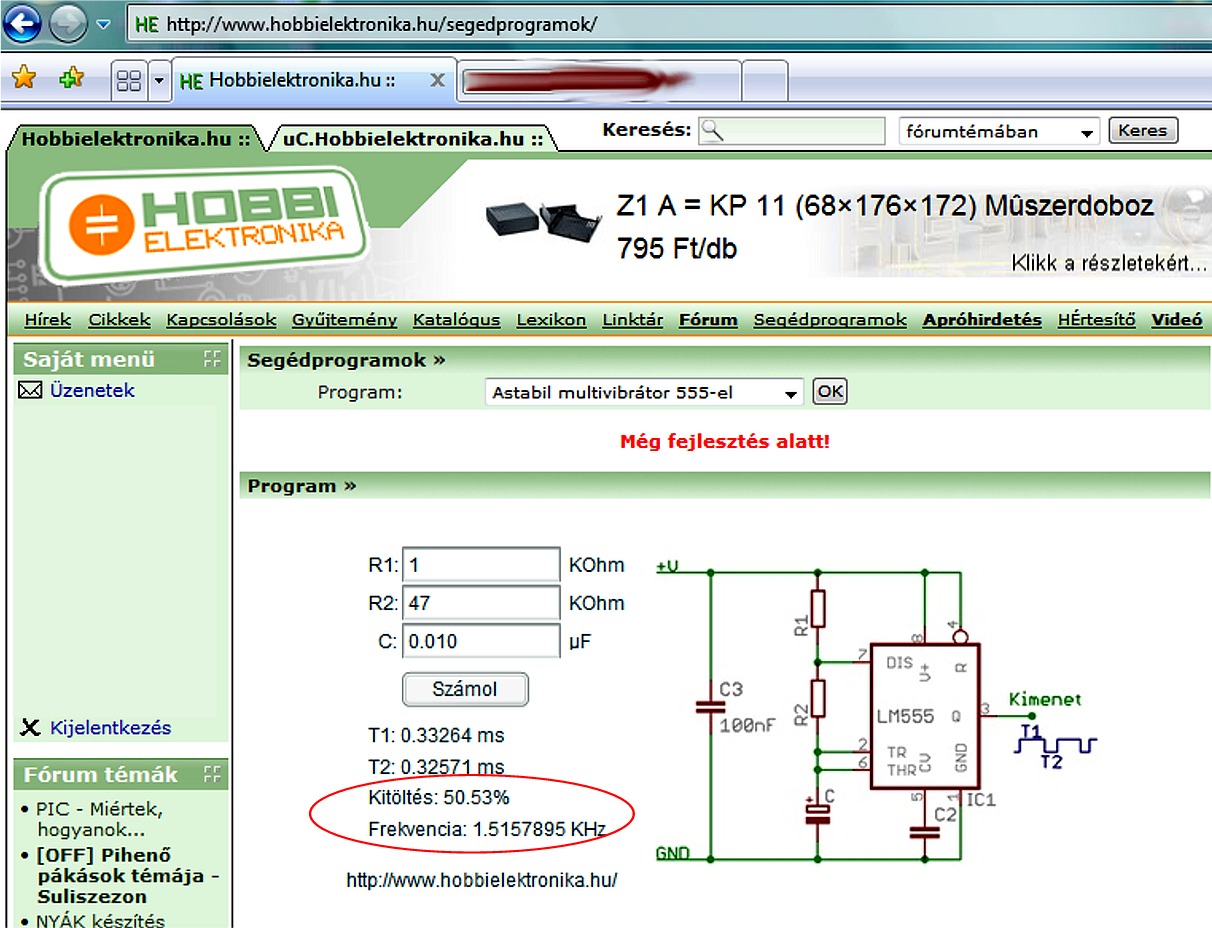
Task: Click the R1 resistance input field
Action: pyautogui.click(x=481, y=565)
